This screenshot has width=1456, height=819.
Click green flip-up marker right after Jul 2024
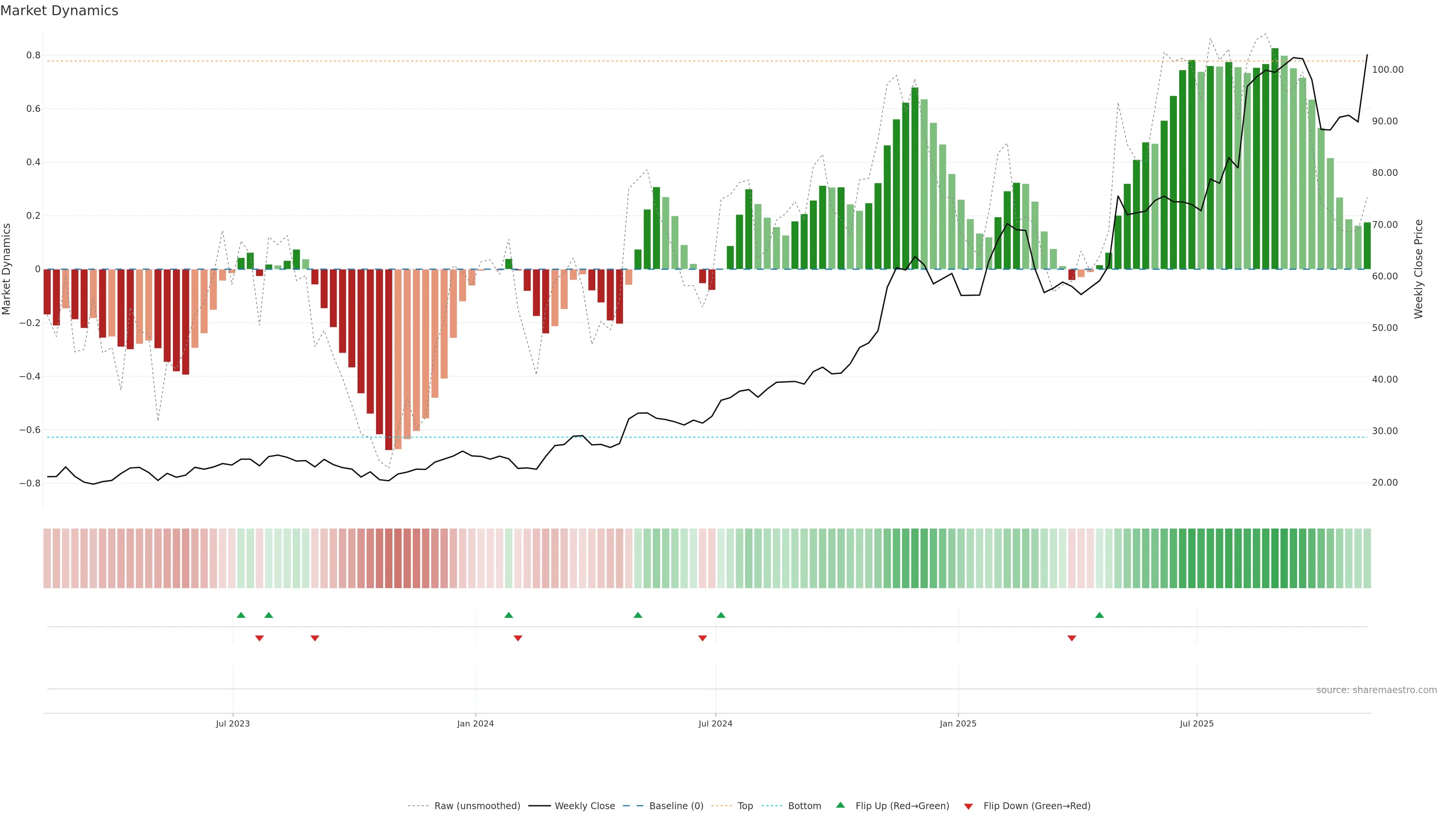(721, 615)
